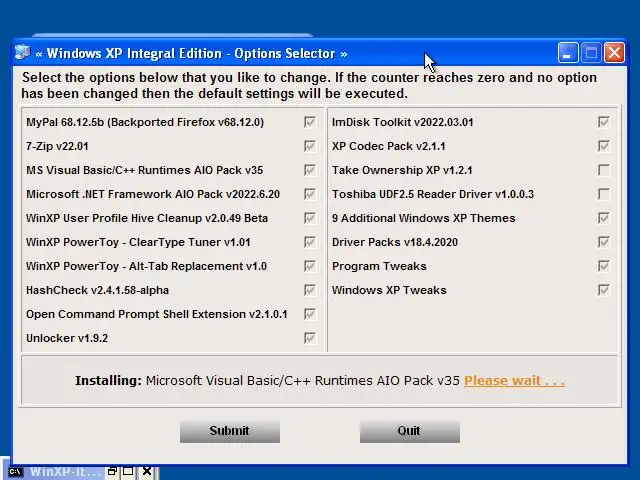Toggle 9 Additional Windows XP Themes checkbox
The image size is (640, 480).
(604, 218)
